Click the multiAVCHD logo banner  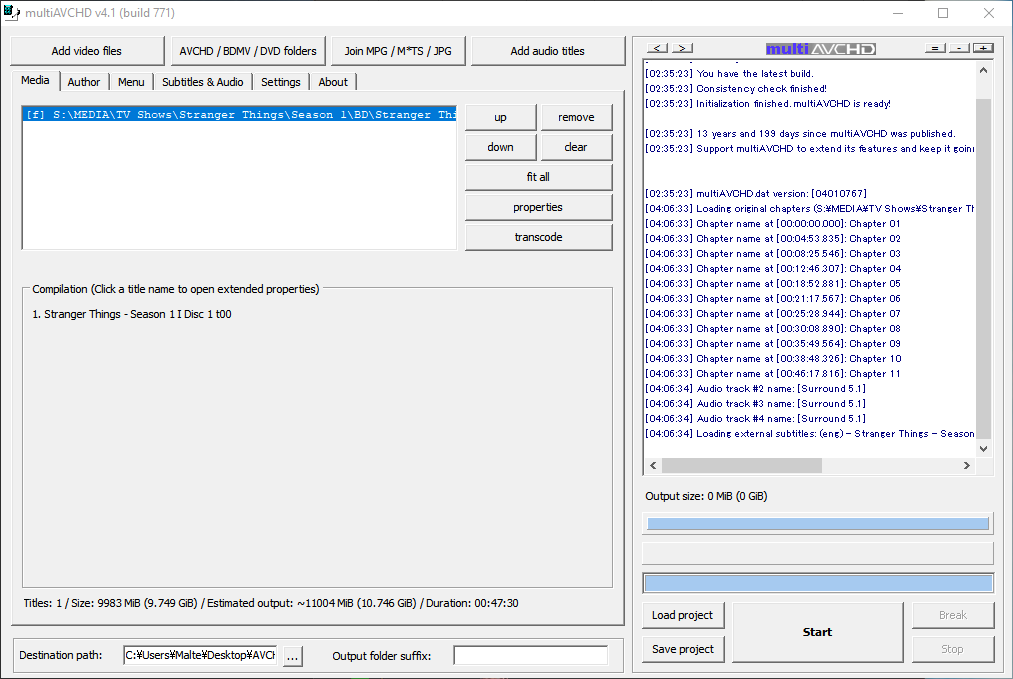(x=820, y=49)
